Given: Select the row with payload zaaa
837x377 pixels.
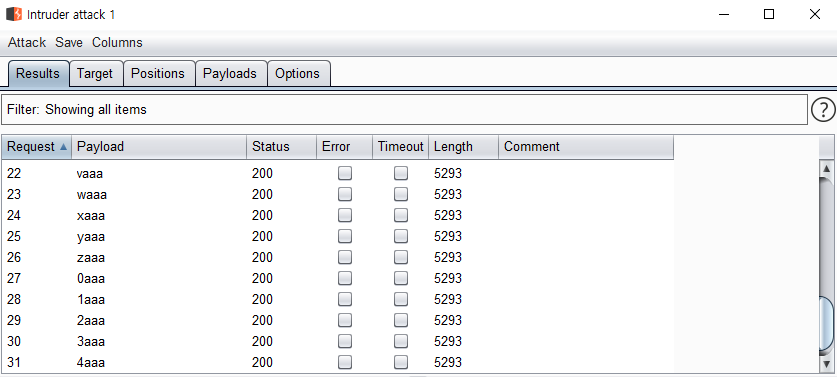Looking at the screenshot, I should click(338, 258).
